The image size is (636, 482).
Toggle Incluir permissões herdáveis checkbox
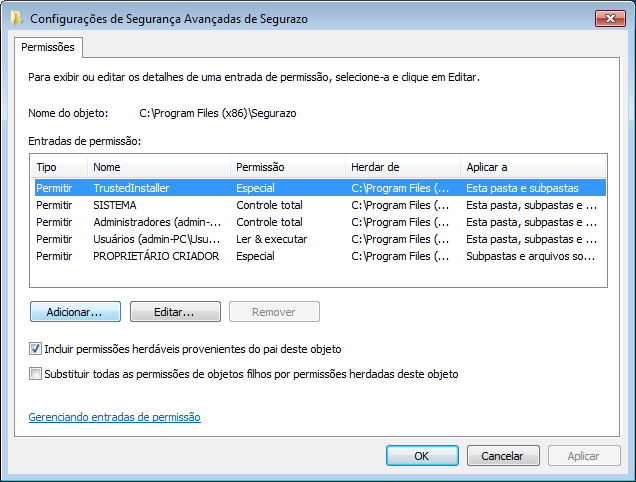tap(35, 349)
